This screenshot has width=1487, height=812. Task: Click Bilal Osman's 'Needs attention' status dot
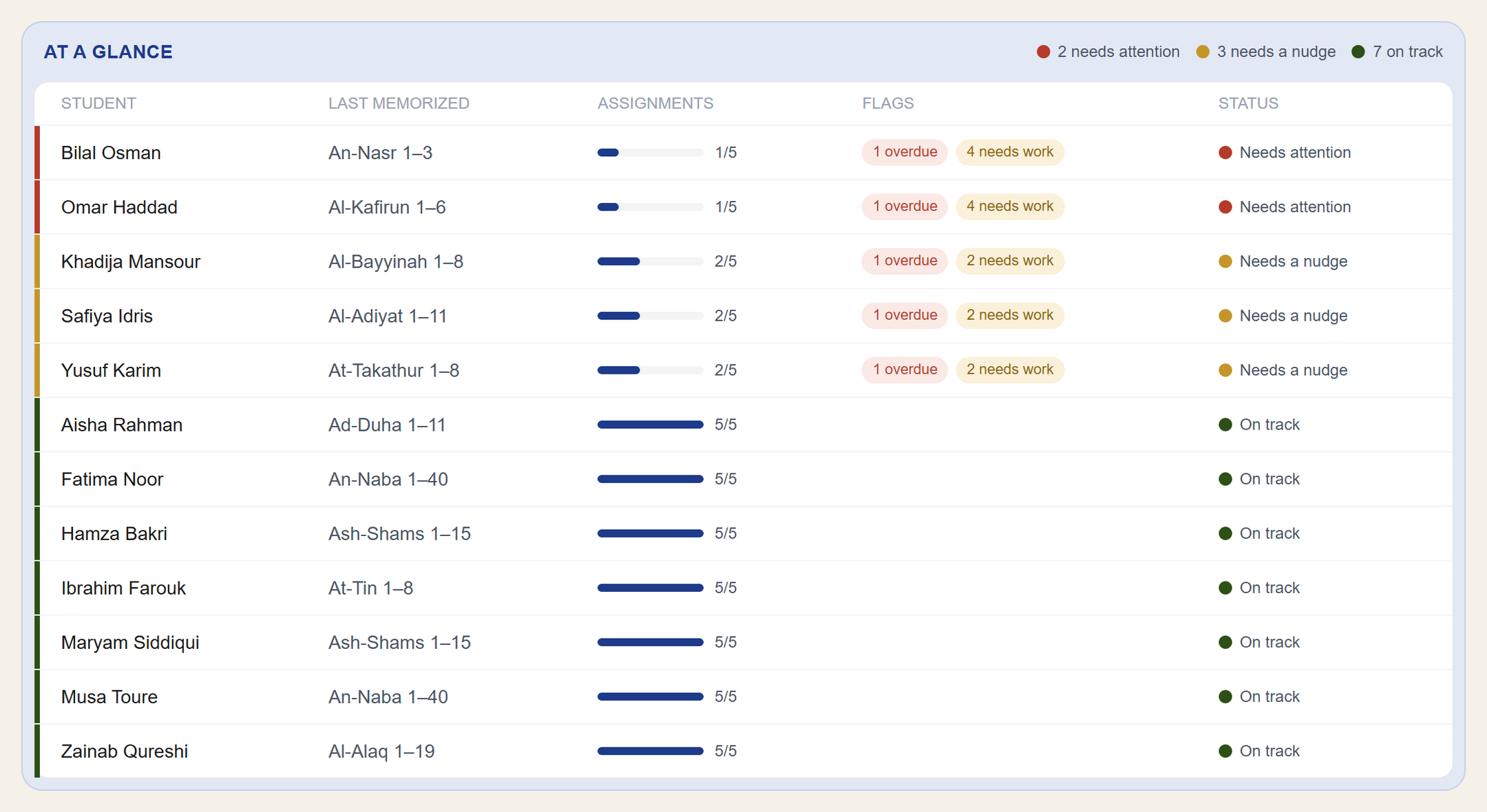(x=1225, y=153)
